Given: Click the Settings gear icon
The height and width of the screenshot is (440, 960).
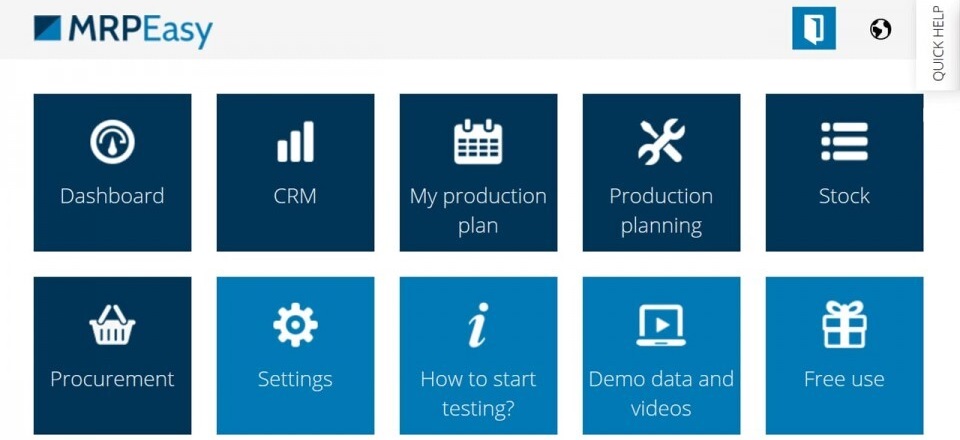Looking at the screenshot, I should (295, 325).
